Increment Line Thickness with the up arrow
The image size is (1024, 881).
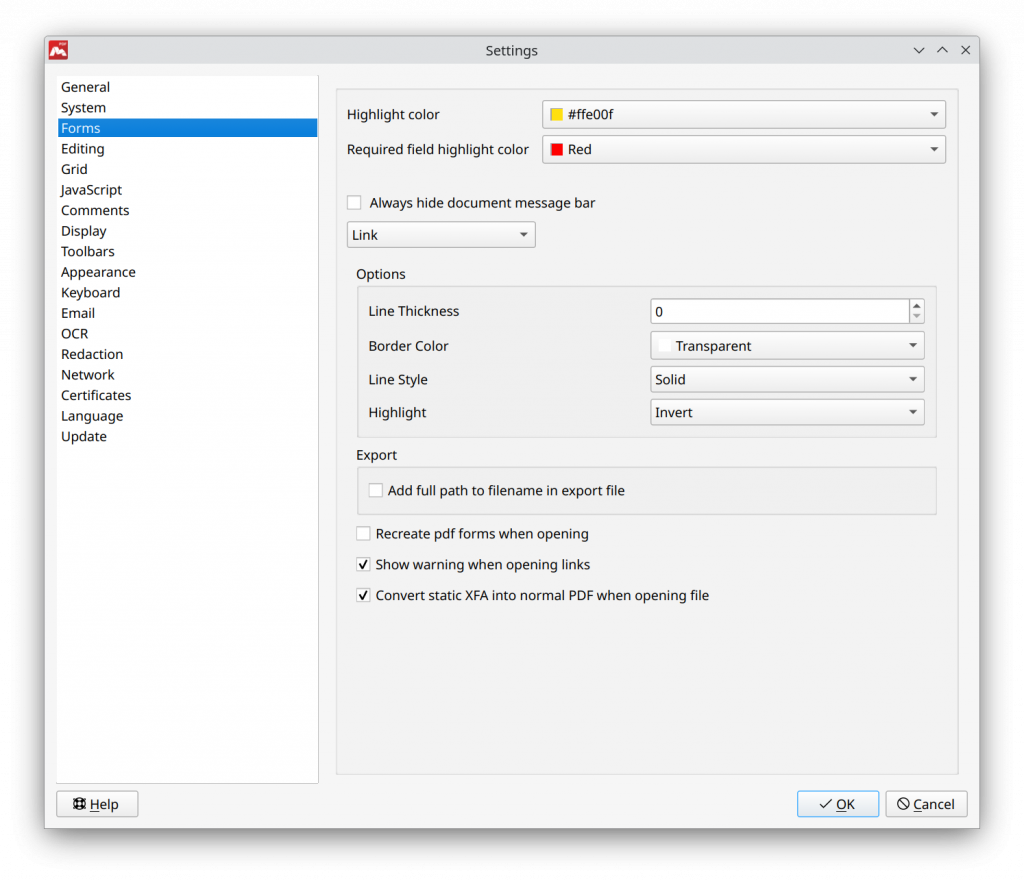pyautogui.click(x=916, y=305)
